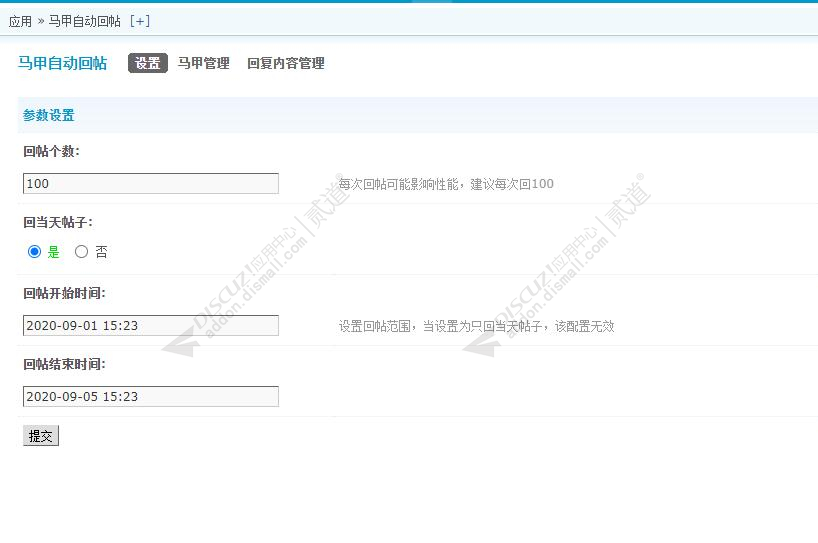Open the 设置 tab
Viewport: 818px width, 543px height.
pos(148,63)
